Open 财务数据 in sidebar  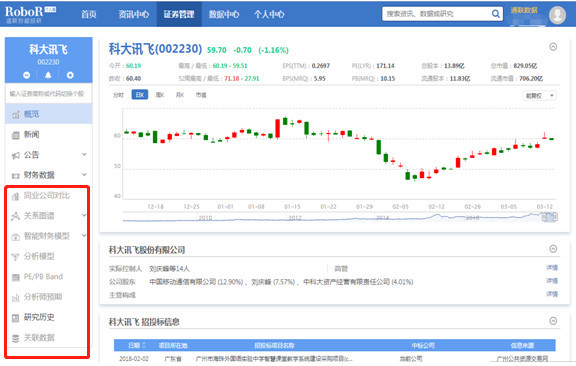pos(48,175)
